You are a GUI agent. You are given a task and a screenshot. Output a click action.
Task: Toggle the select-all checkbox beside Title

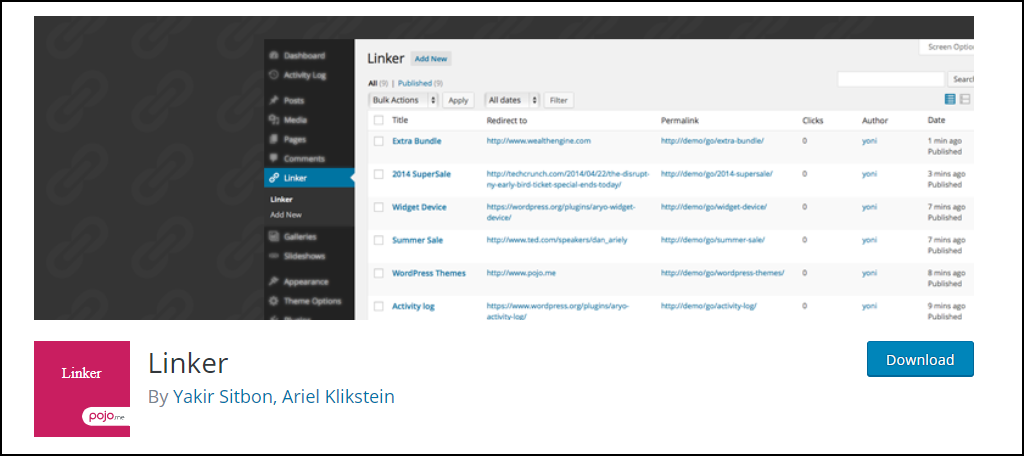click(x=378, y=120)
